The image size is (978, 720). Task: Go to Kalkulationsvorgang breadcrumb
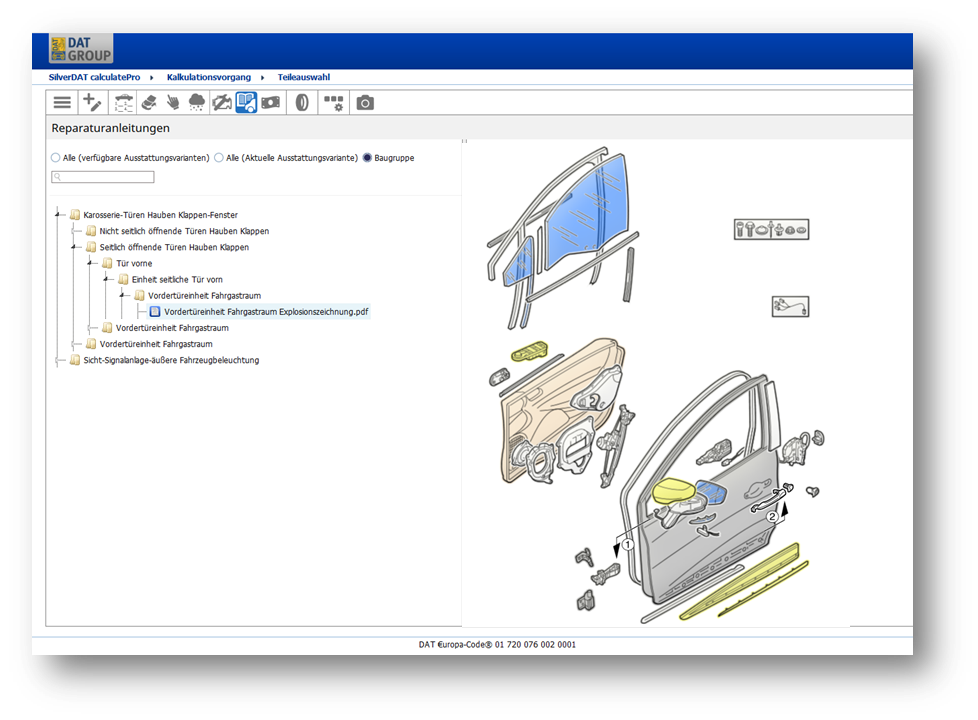coord(209,77)
